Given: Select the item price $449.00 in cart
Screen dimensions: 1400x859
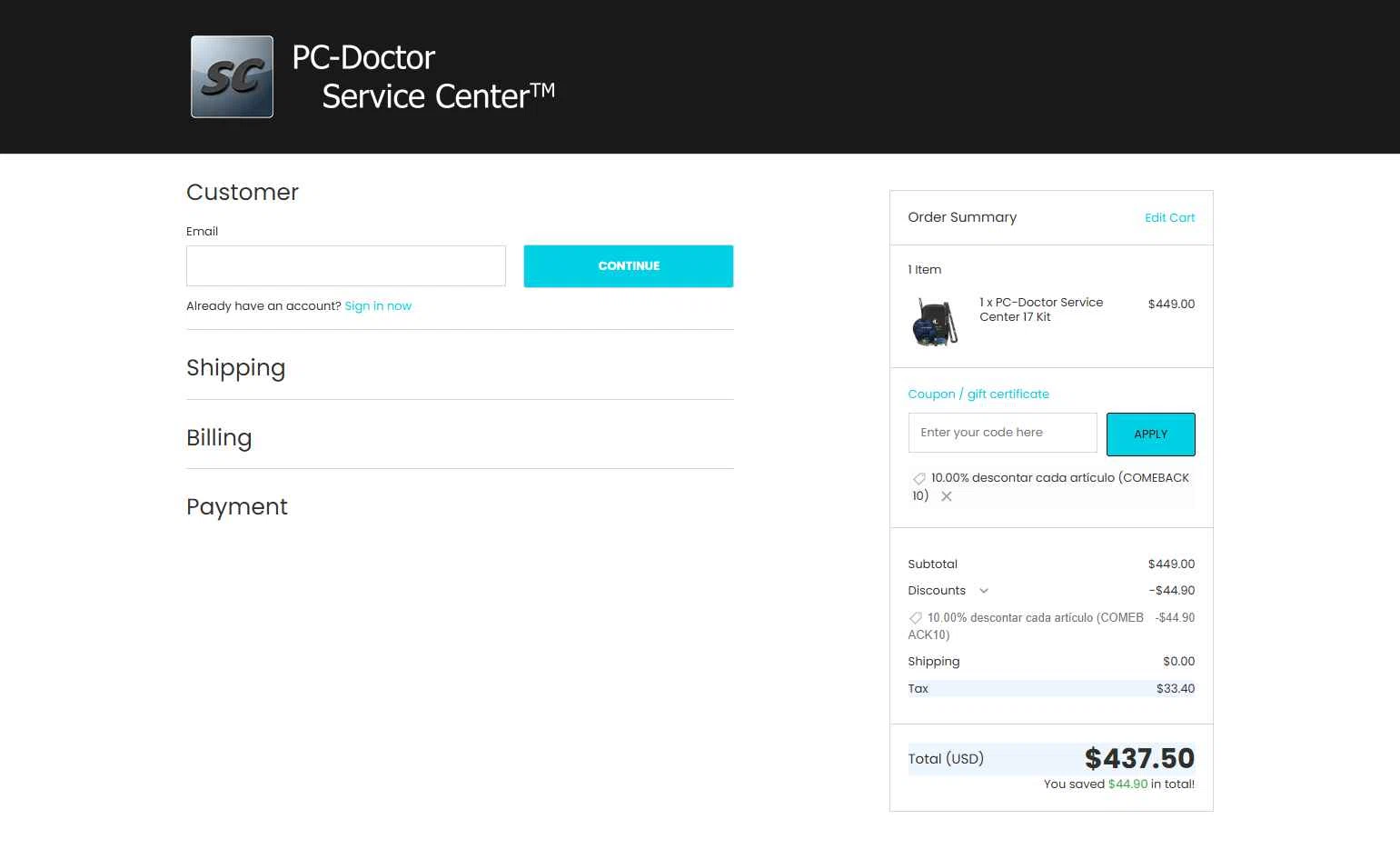Looking at the screenshot, I should pos(1171,304).
